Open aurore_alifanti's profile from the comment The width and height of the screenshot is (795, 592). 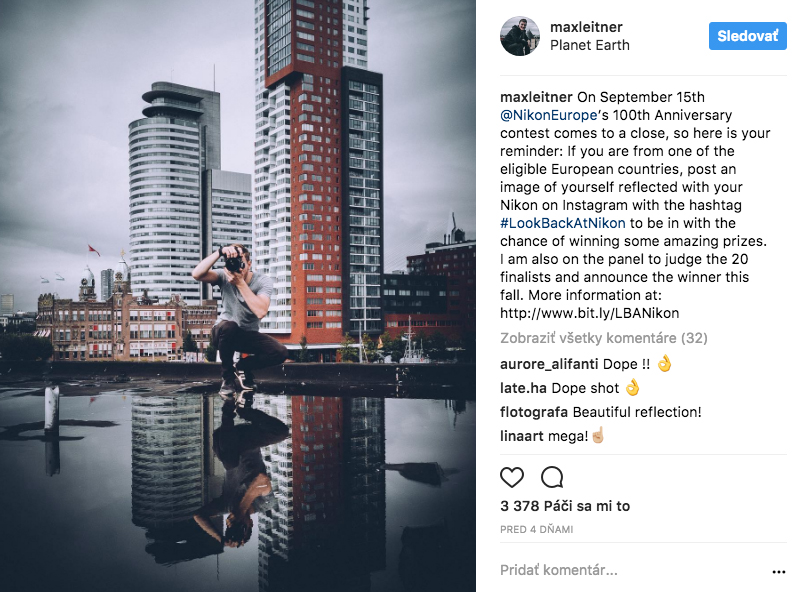point(550,364)
